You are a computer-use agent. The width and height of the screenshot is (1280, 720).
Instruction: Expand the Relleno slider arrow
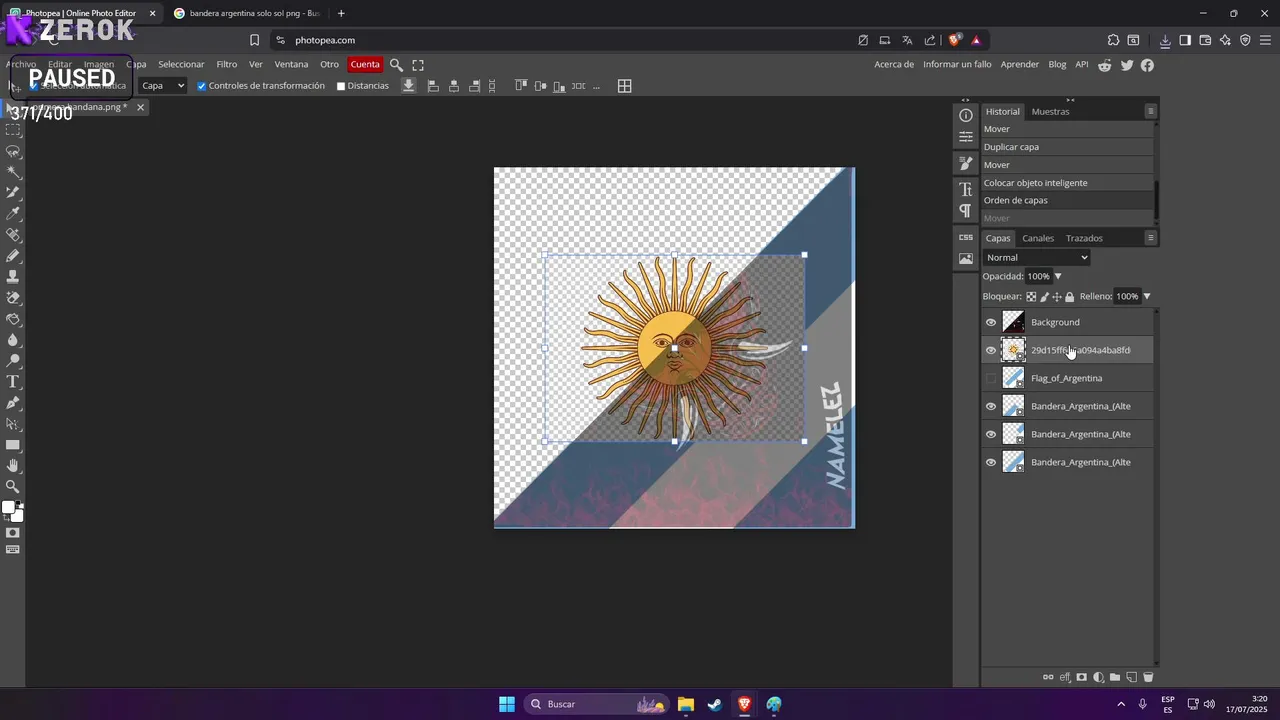(x=1147, y=296)
